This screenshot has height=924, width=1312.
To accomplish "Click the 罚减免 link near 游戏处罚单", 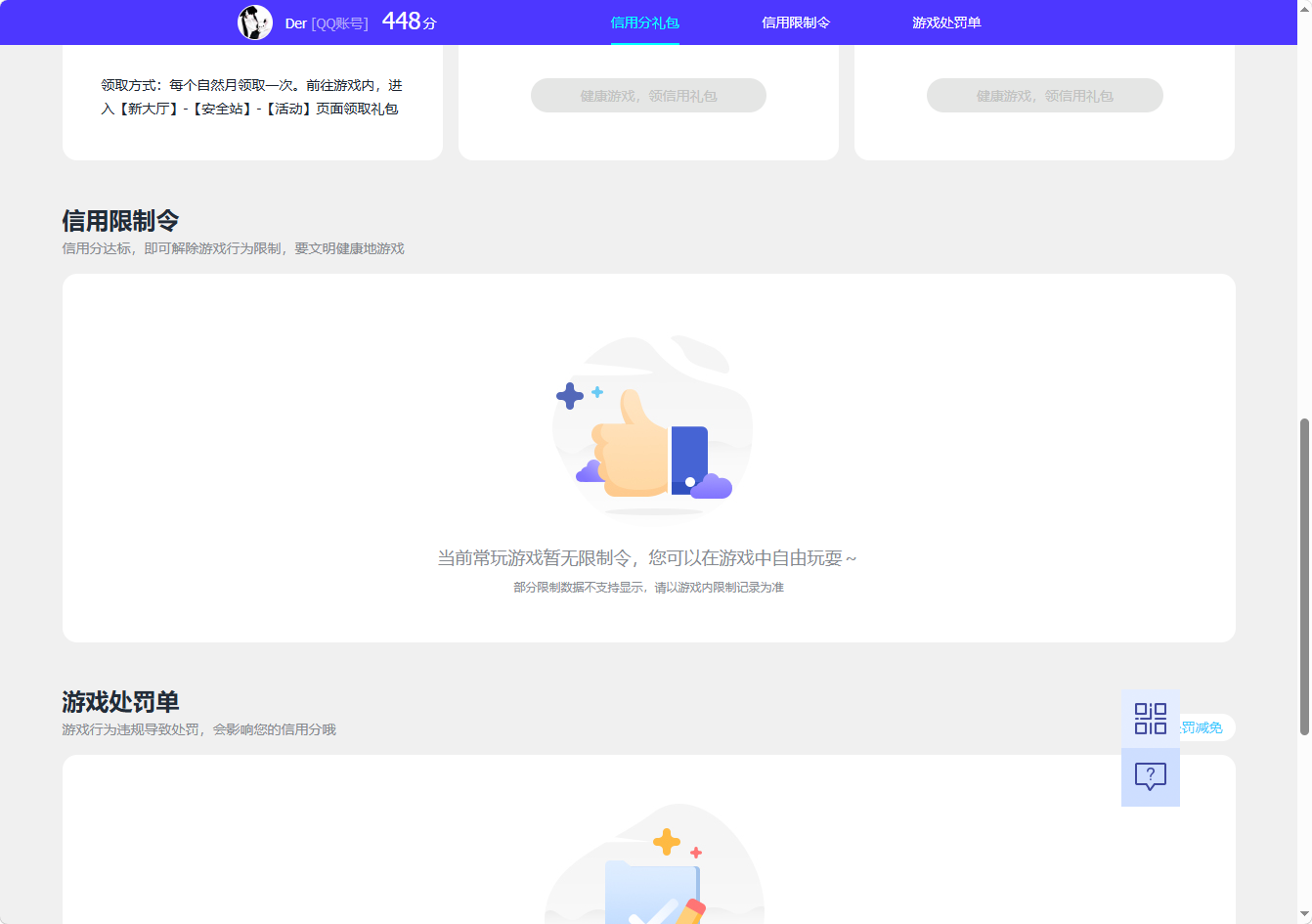I will pyautogui.click(x=1203, y=727).
